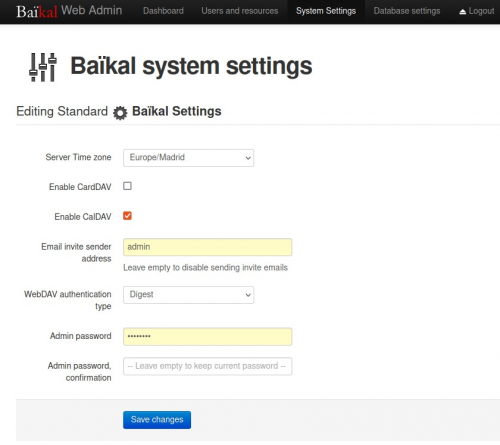Click into the Admin password field
This screenshot has height=445, width=500.
coord(208,337)
